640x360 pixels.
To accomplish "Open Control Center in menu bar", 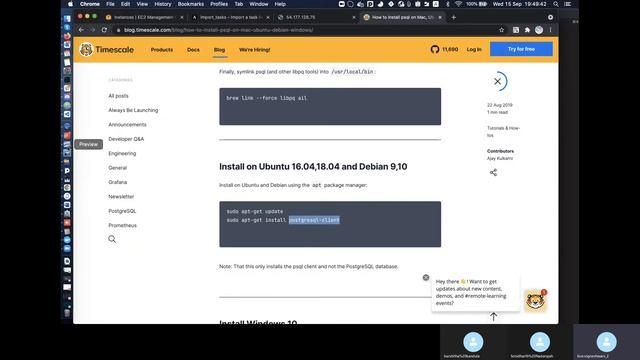I will pyautogui.click(x=567, y=4).
